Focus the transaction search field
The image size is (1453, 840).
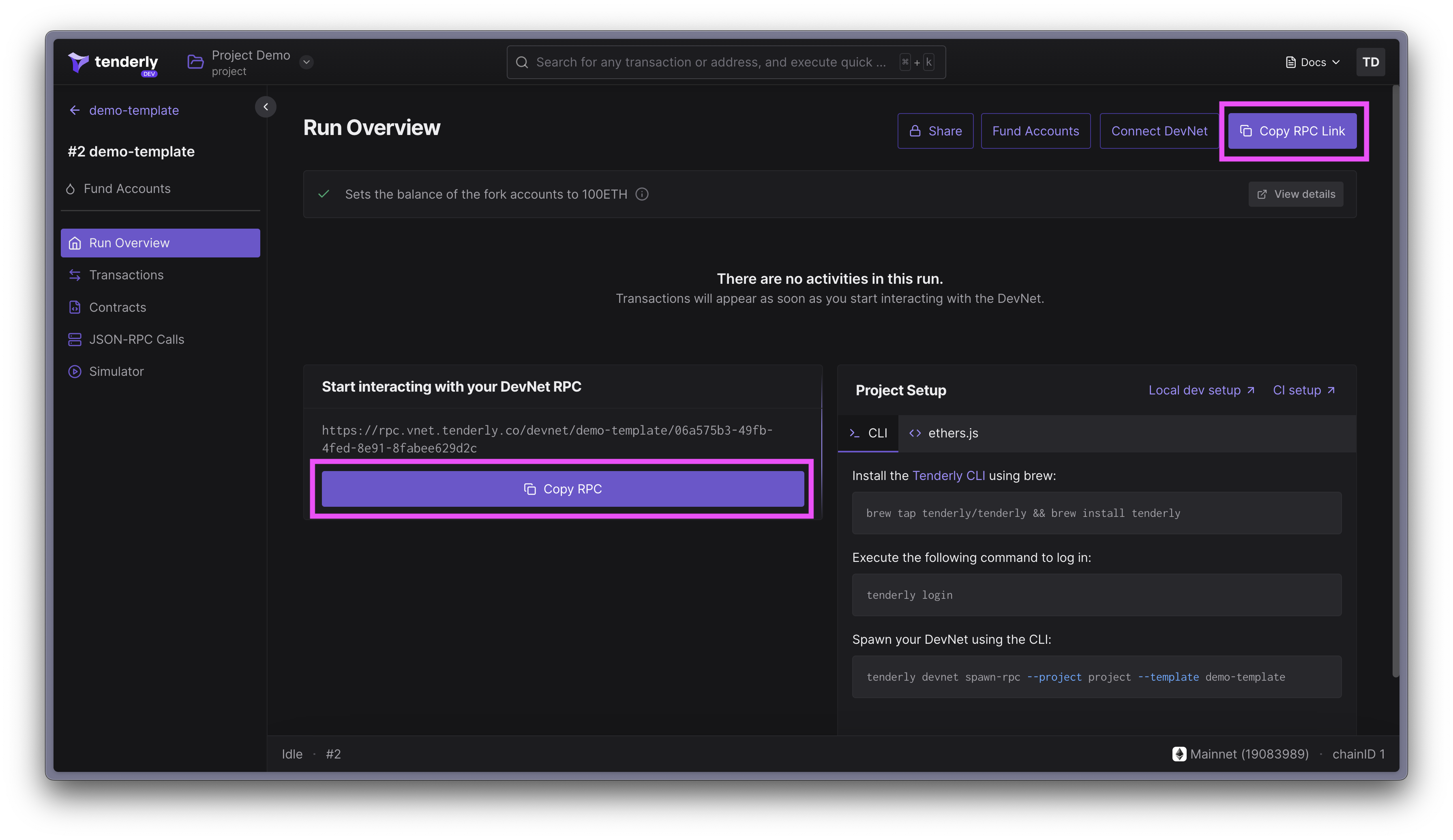tap(726, 62)
